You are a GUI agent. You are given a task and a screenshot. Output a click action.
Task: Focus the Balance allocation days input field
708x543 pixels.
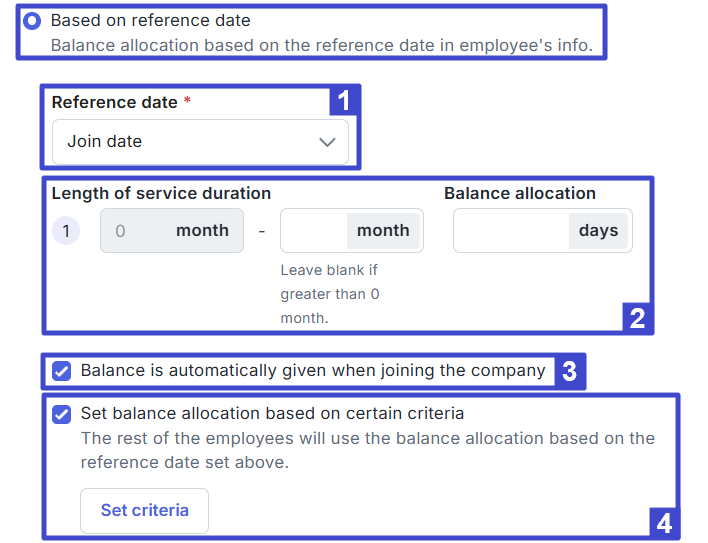coord(511,231)
